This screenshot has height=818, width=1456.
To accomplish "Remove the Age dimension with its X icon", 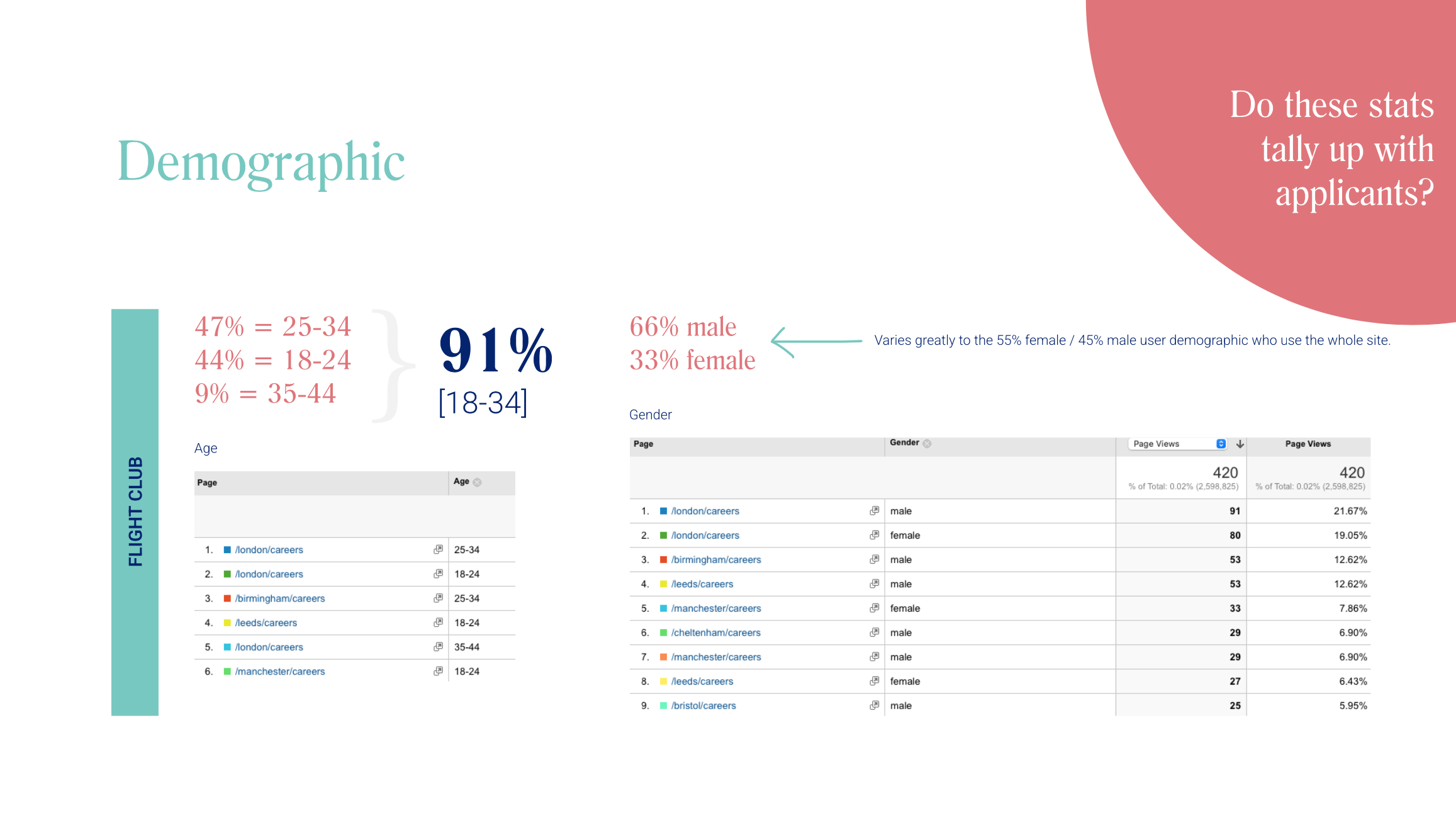I will click(x=478, y=483).
